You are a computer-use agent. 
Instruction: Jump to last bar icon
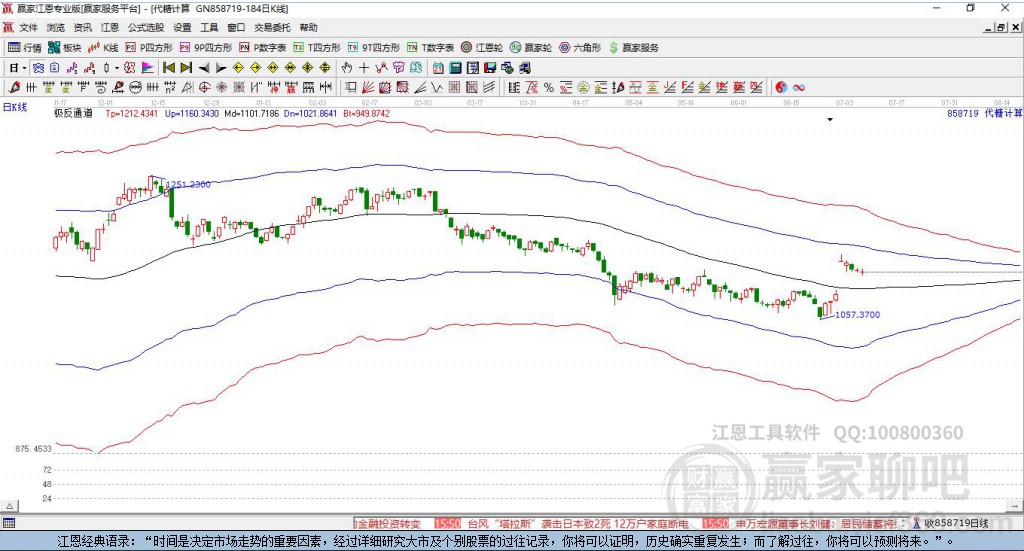click(186, 68)
